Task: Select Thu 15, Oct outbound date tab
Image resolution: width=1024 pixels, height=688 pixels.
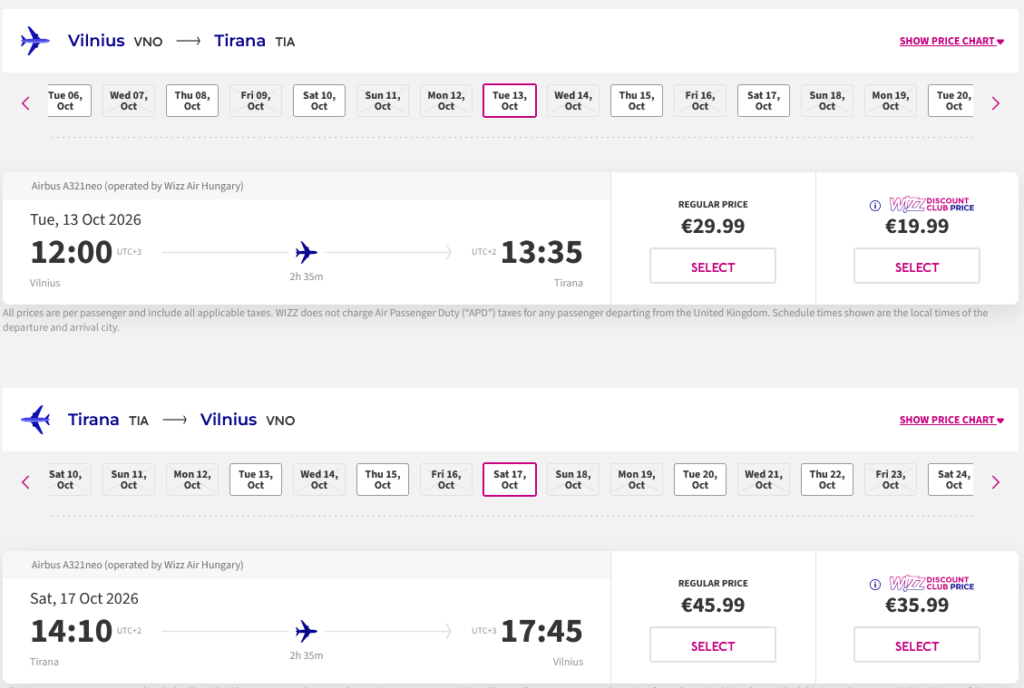Action: tap(636, 101)
